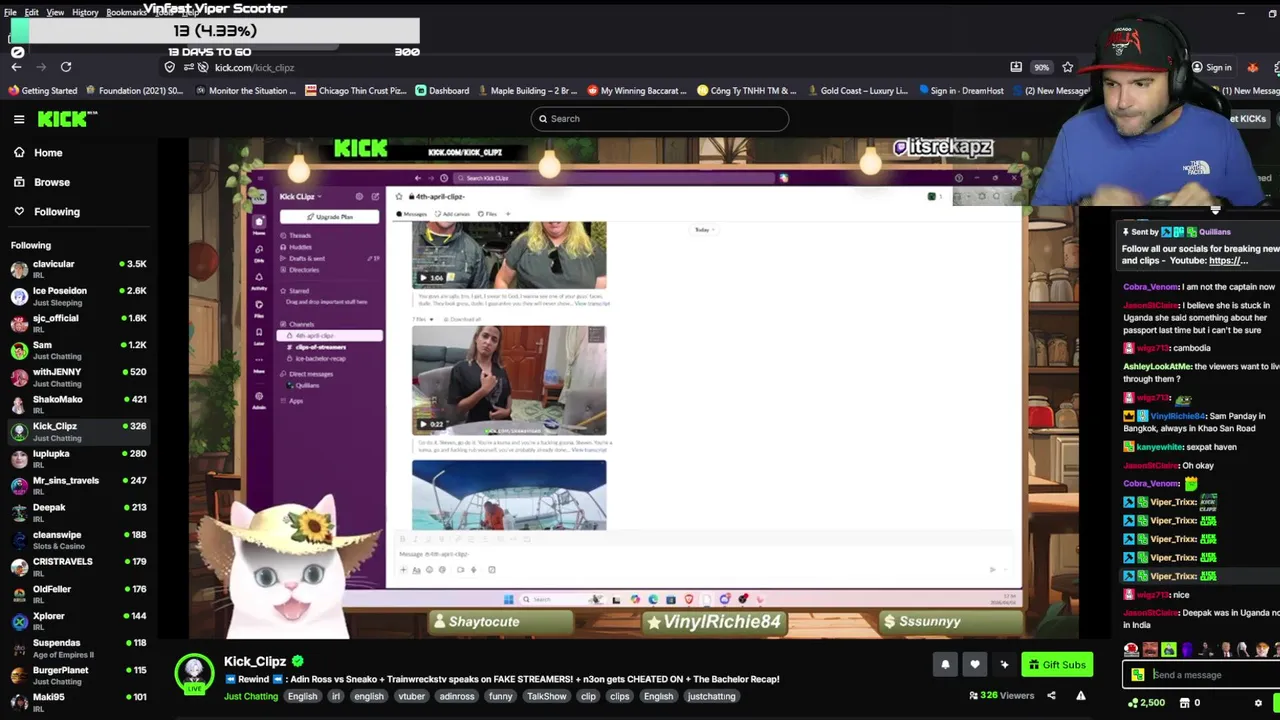Screen dimensions: 1280x720
Task: Click the live stream video player
Action: click(x=633, y=388)
